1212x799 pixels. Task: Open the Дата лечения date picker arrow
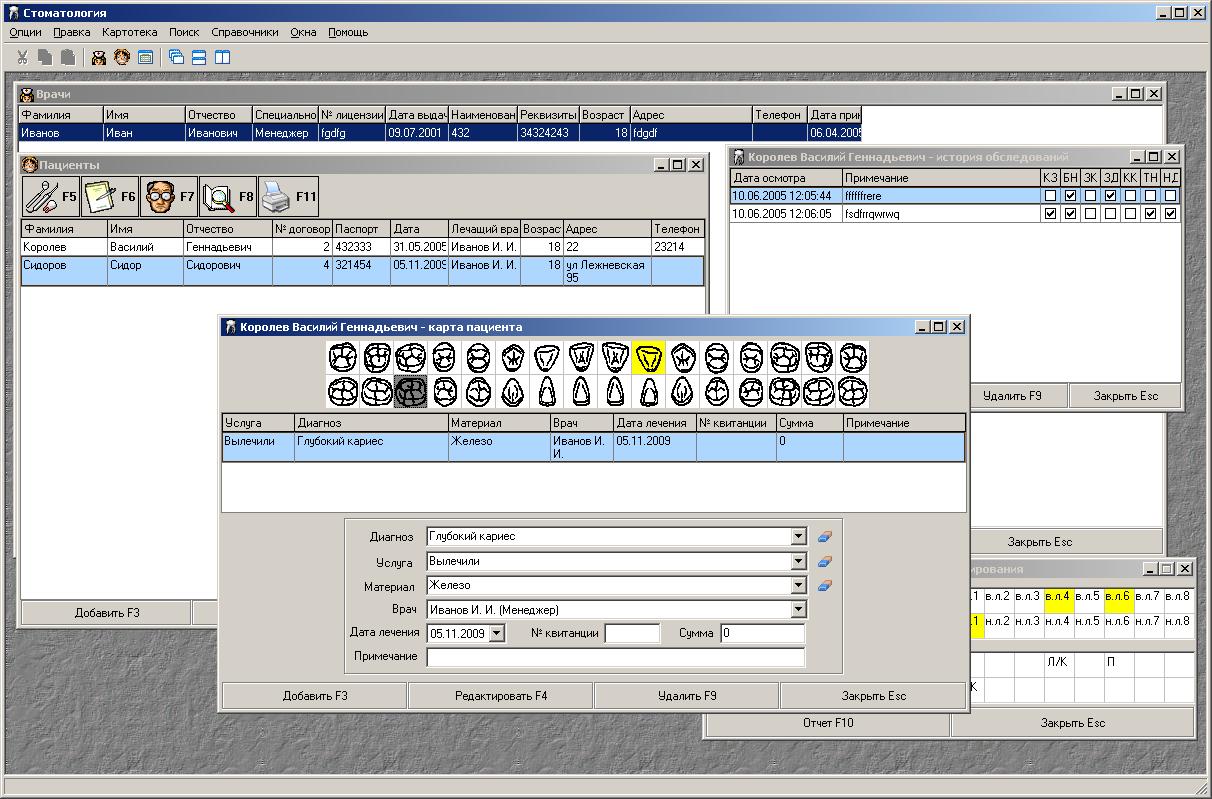click(497, 634)
